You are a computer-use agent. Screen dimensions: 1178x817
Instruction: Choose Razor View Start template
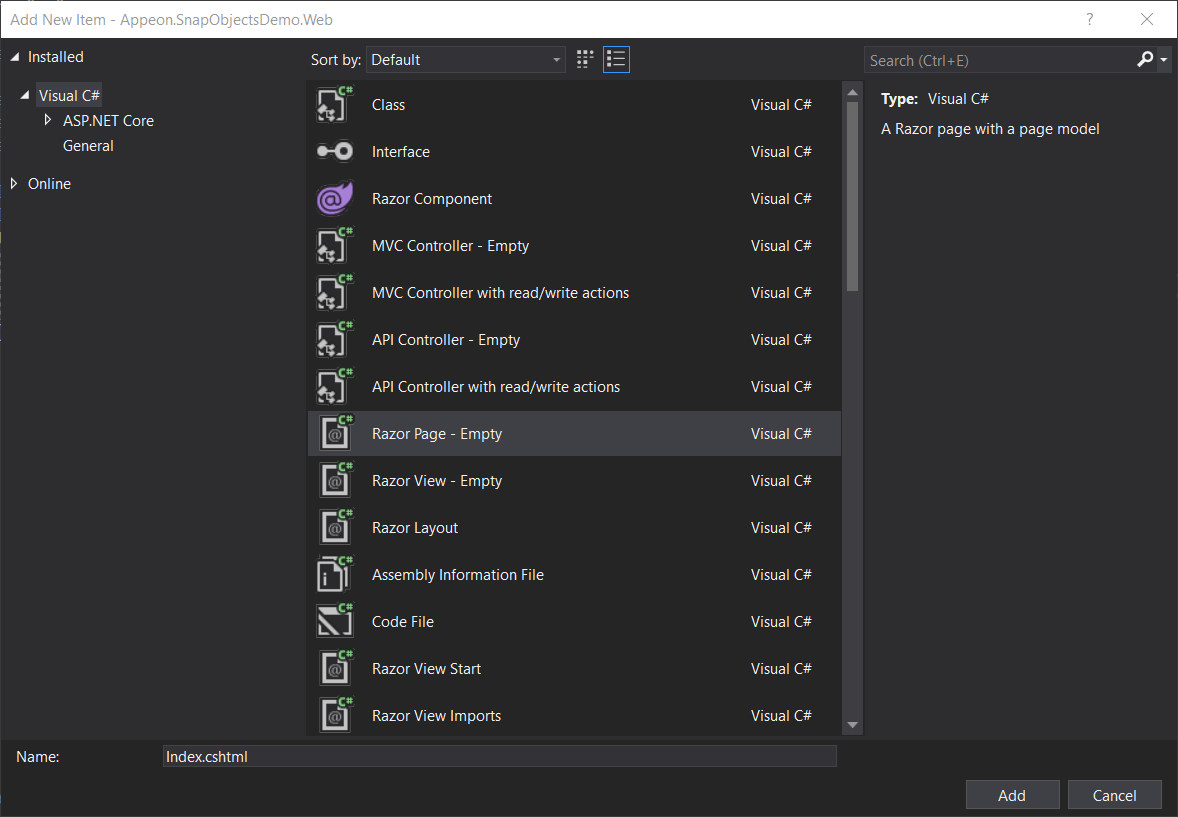click(x=426, y=669)
